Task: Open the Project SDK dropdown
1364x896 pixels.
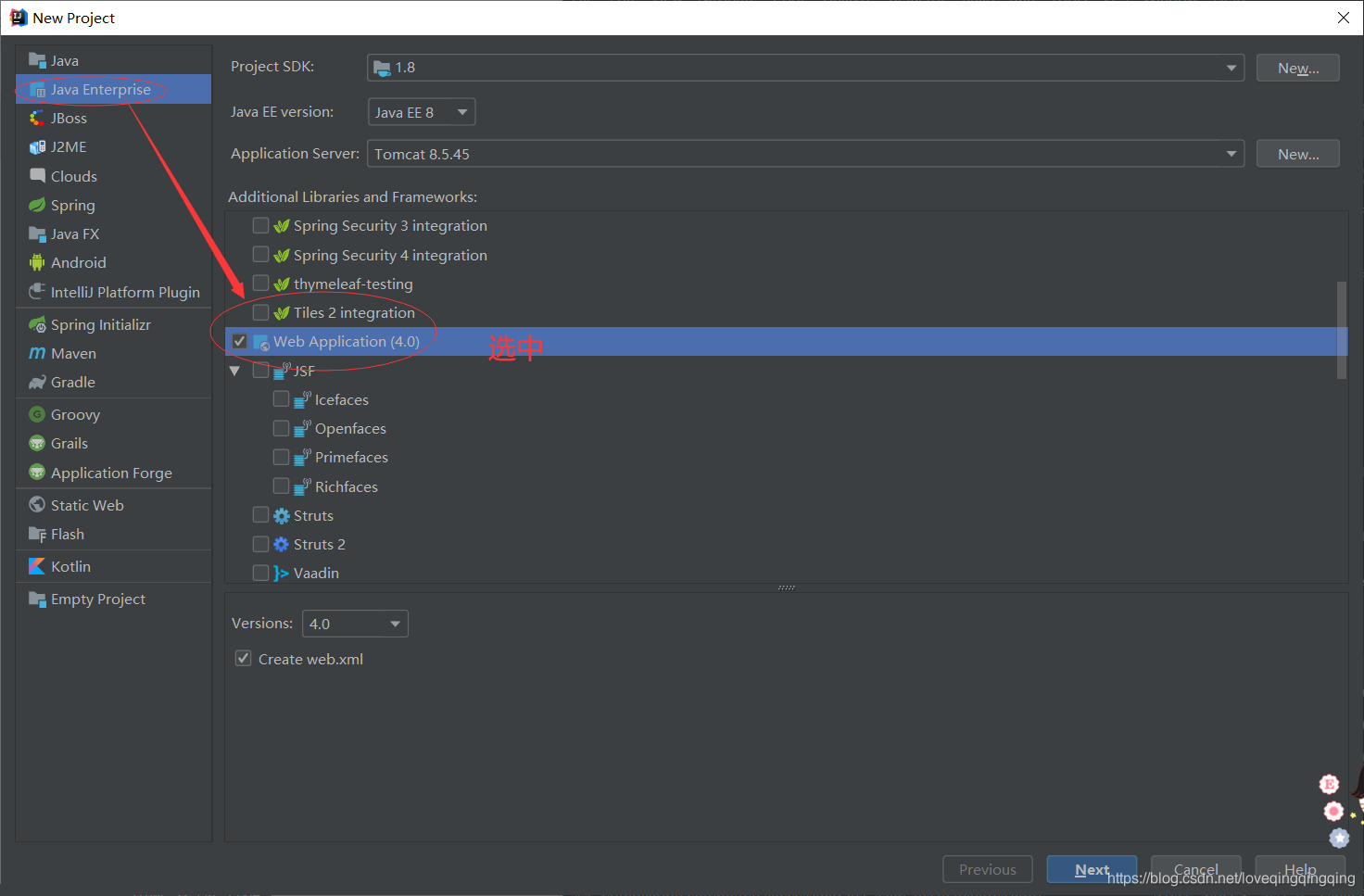Action: (805, 68)
